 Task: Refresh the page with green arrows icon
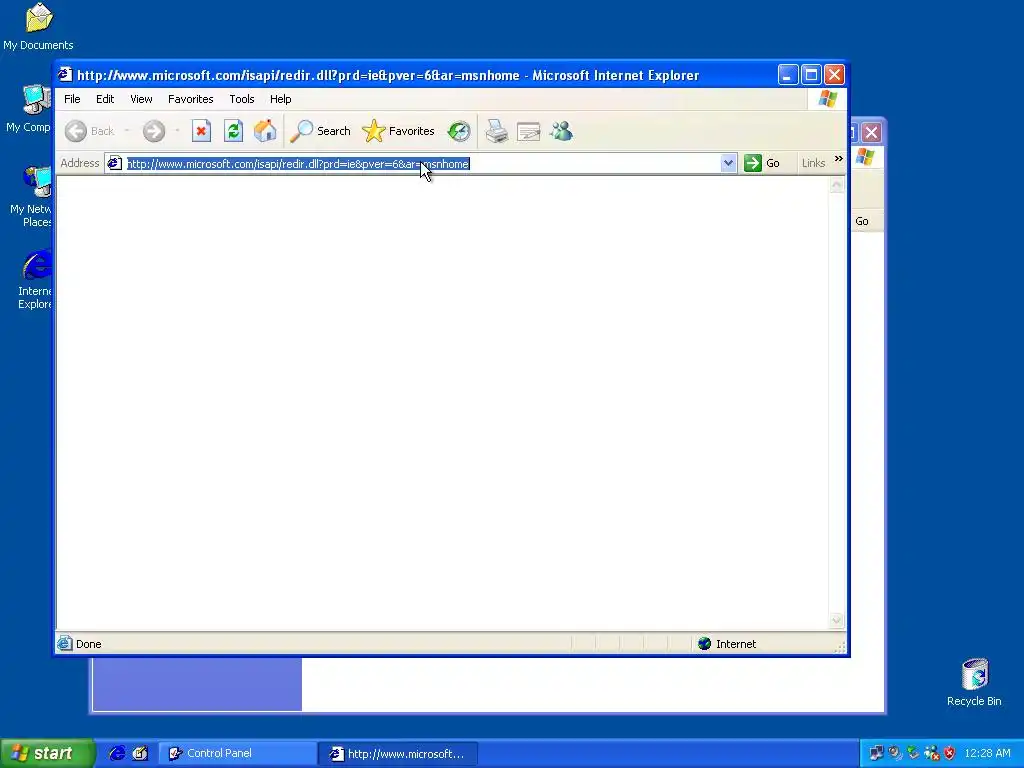233,131
